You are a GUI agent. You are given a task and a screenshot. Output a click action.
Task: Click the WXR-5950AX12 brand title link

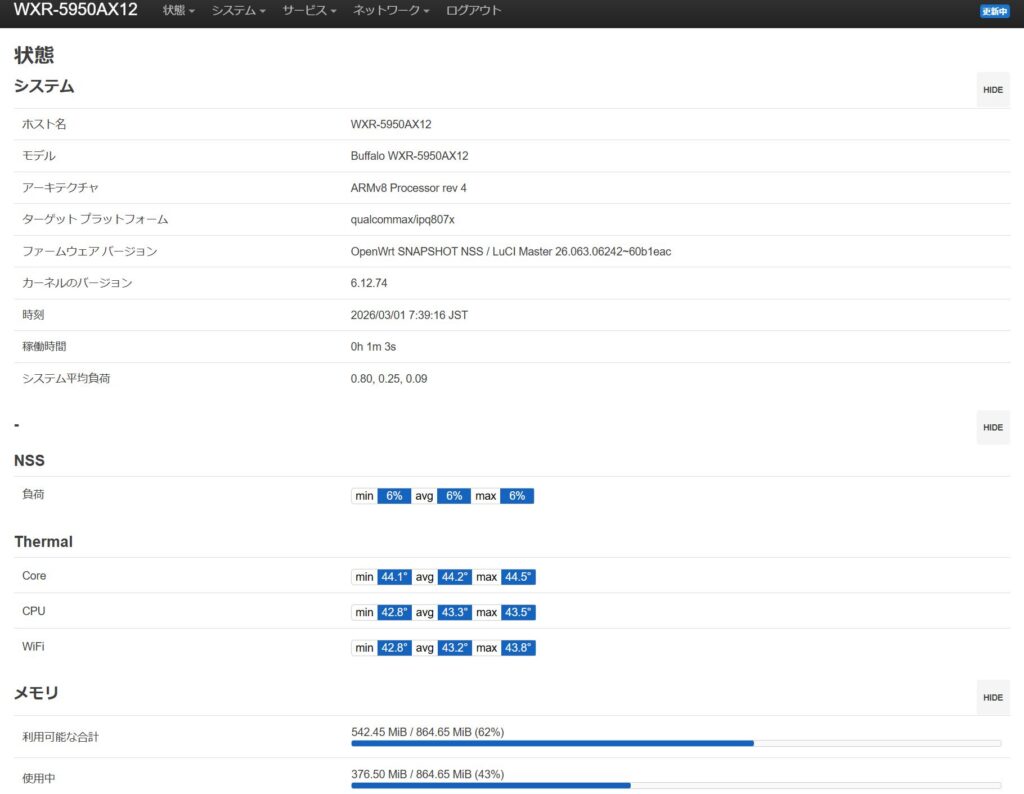click(75, 10)
